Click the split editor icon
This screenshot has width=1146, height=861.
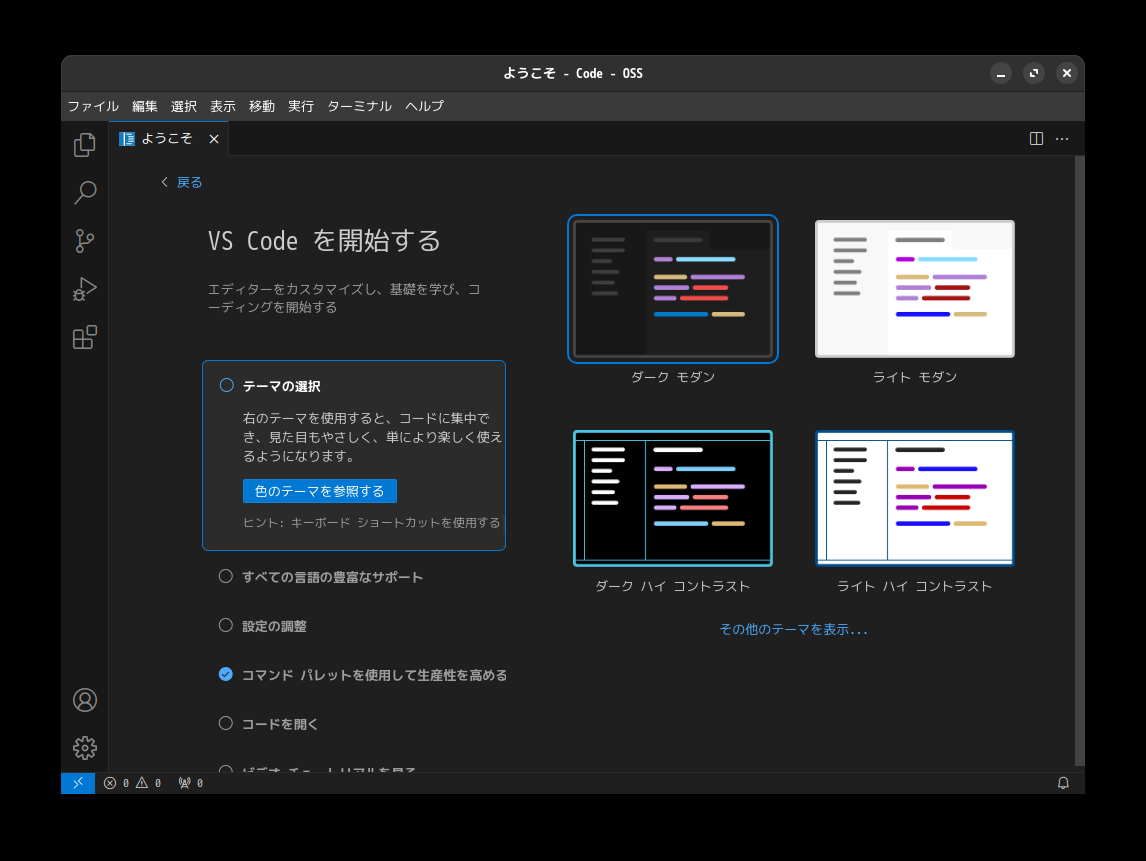tap(1036, 139)
